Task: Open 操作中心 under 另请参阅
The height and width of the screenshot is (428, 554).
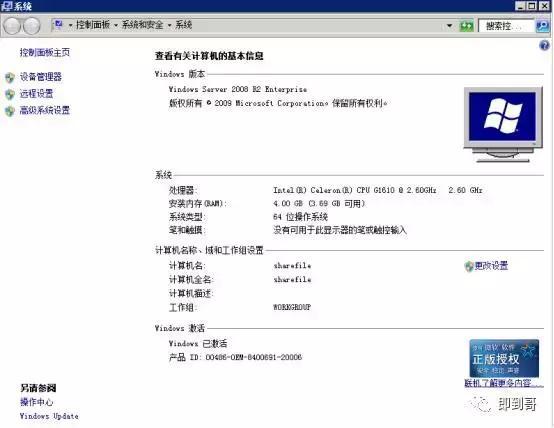Action: pyautogui.click(x=36, y=402)
